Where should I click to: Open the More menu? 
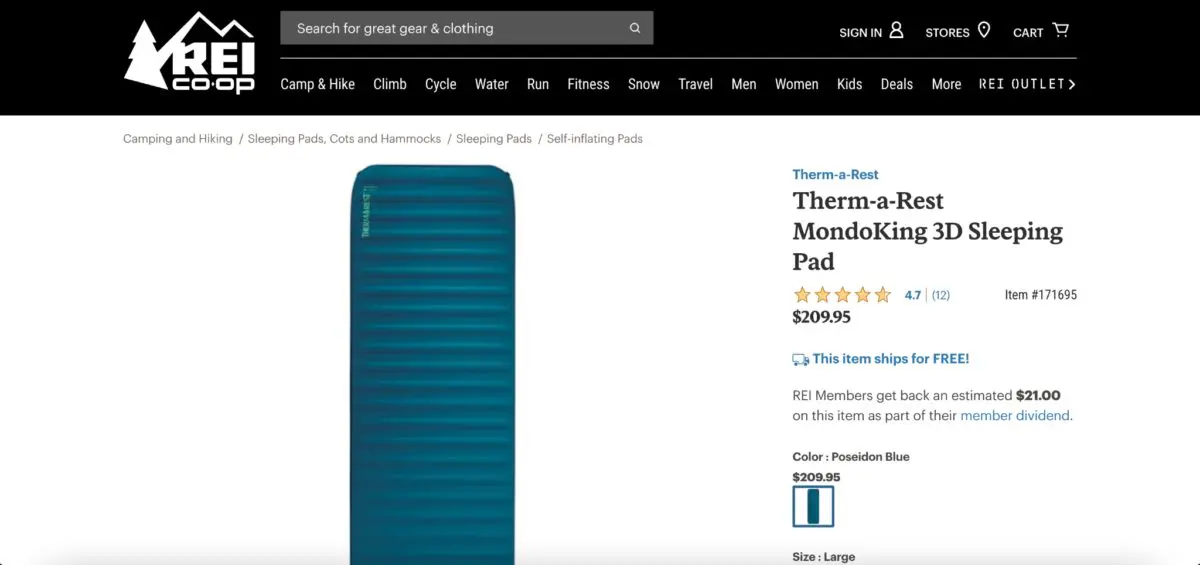pos(946,84)
